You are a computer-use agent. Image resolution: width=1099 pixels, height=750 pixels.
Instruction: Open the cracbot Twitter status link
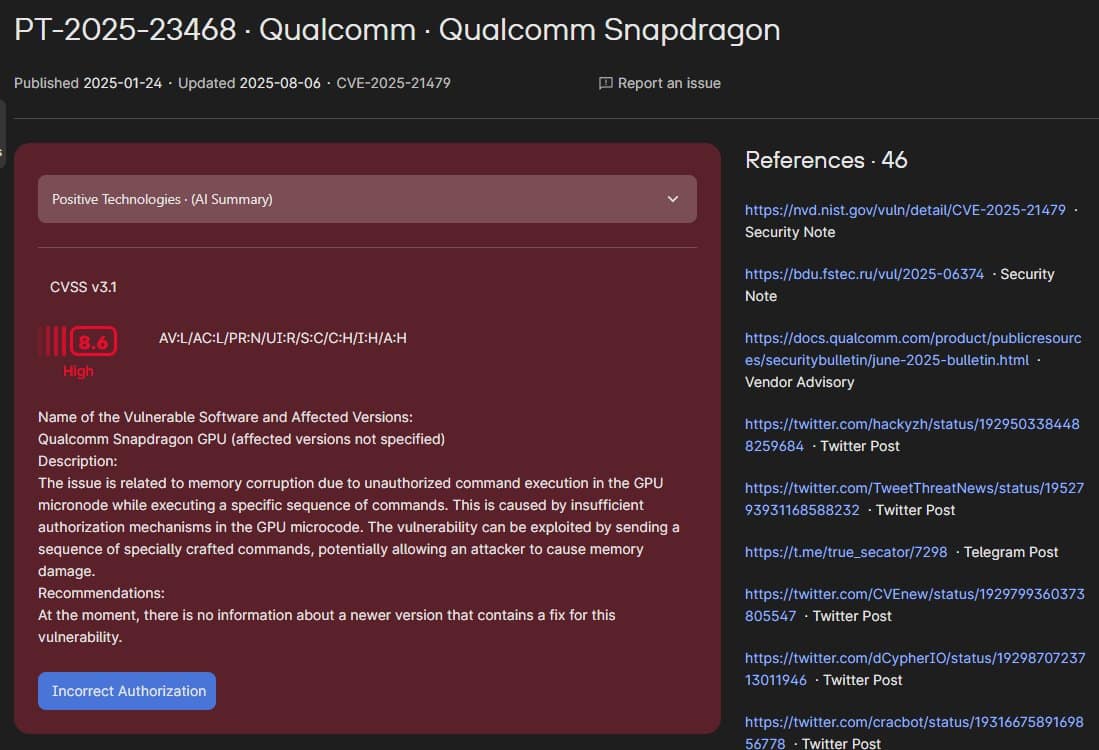914,732
